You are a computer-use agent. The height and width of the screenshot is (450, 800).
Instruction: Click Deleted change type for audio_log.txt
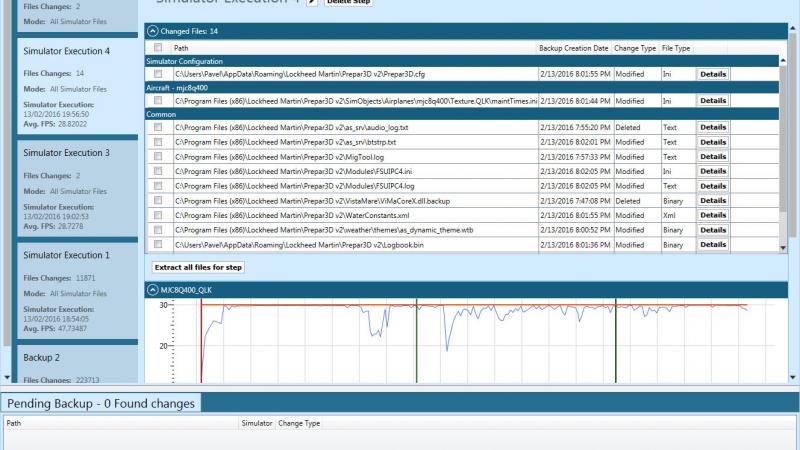click(x=628, y=128)
